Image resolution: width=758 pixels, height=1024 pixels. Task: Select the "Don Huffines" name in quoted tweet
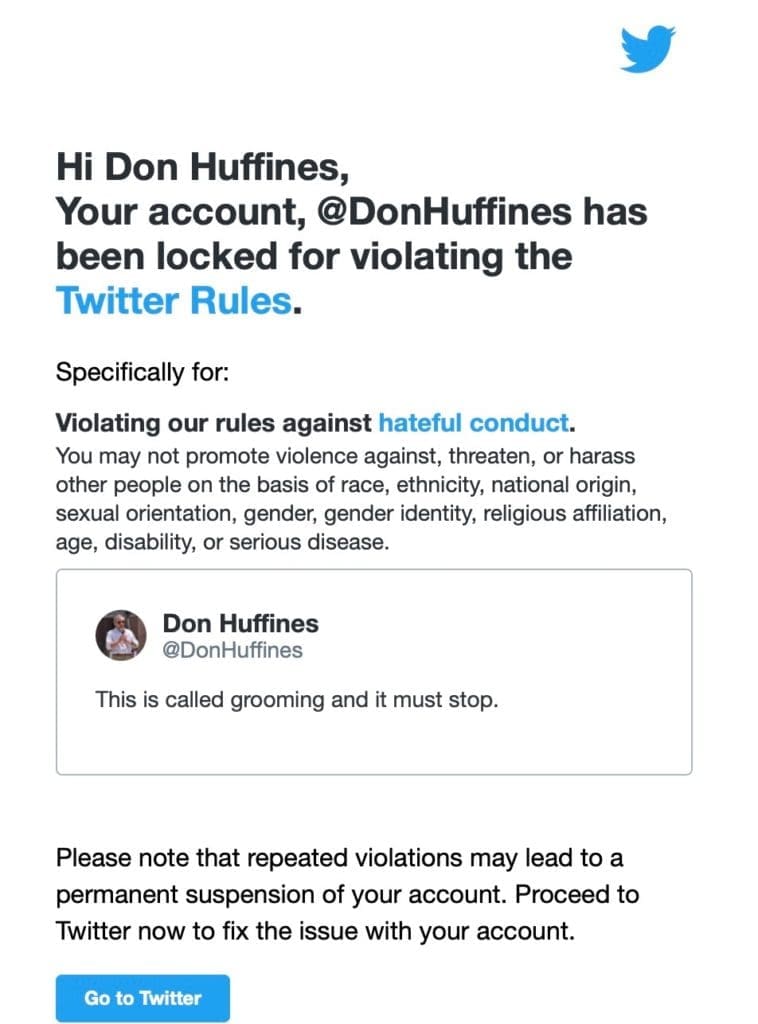pos(240,623)
